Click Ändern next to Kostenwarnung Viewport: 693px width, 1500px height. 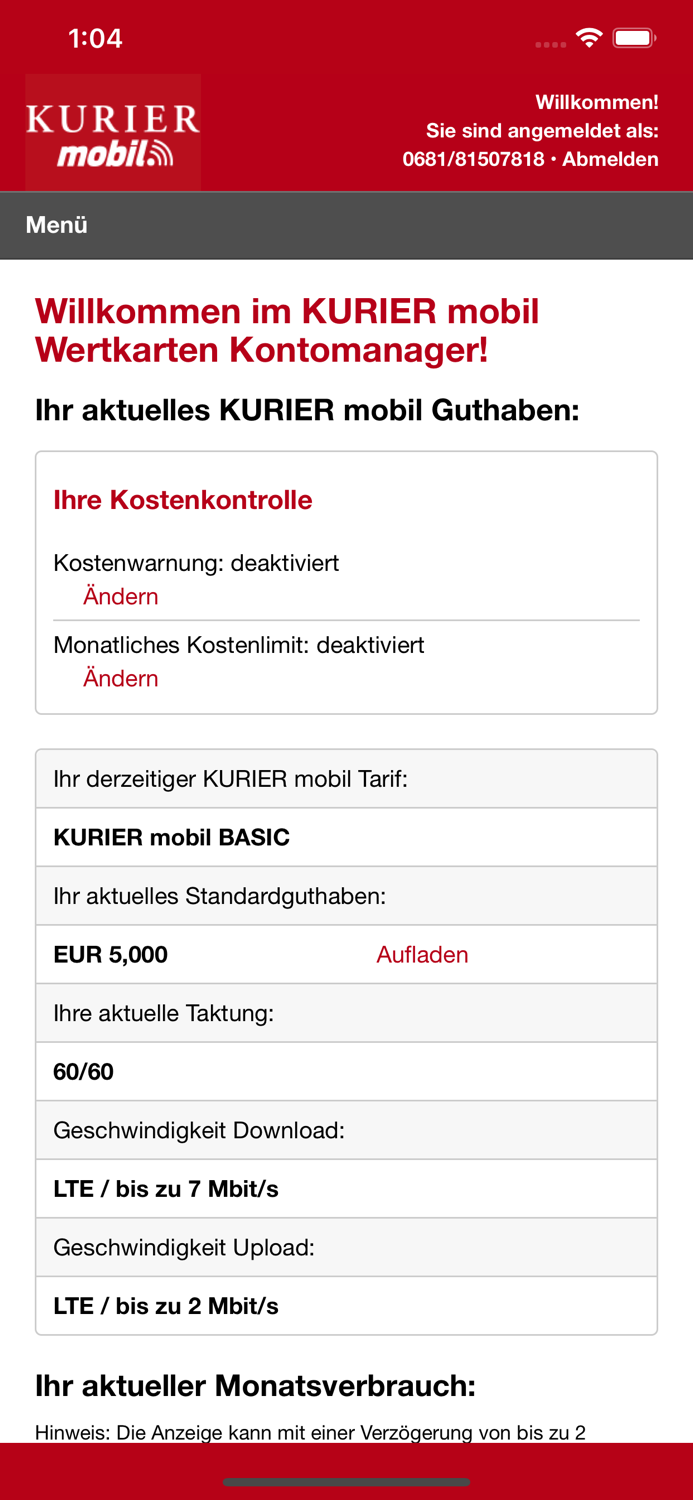pyautogui.click(x=120, y=595)
